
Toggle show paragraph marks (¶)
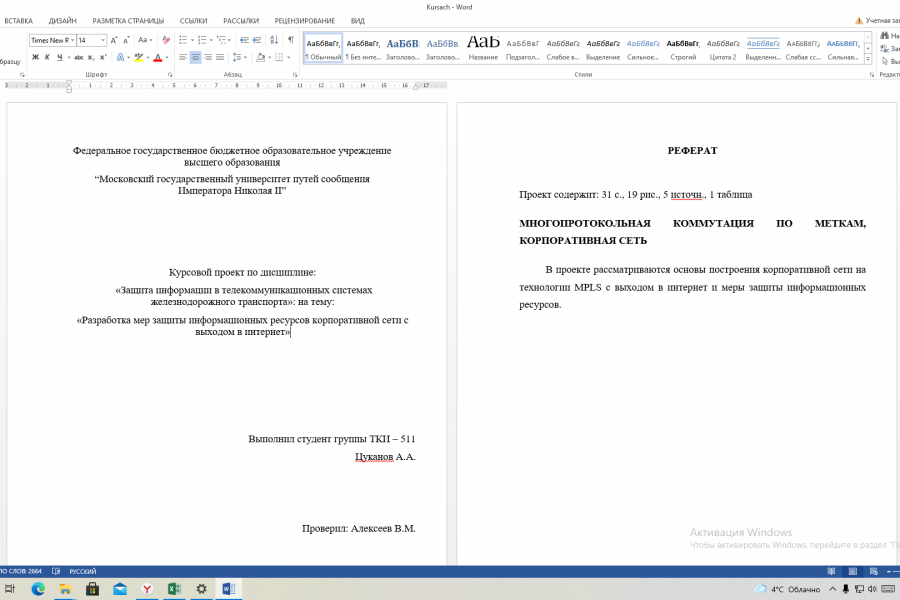(x=290, y=40)
